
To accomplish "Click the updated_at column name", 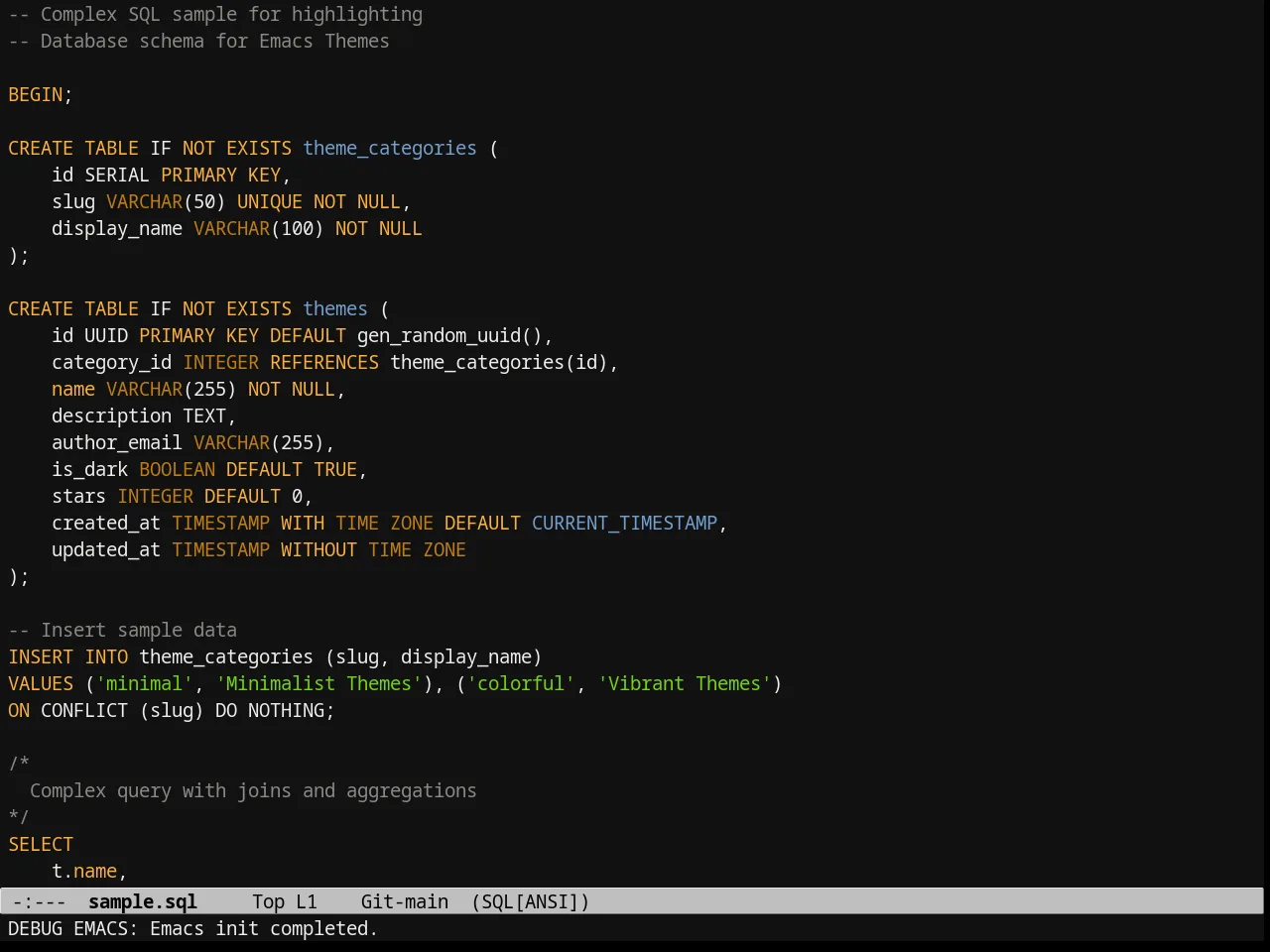I will [106, 549].
